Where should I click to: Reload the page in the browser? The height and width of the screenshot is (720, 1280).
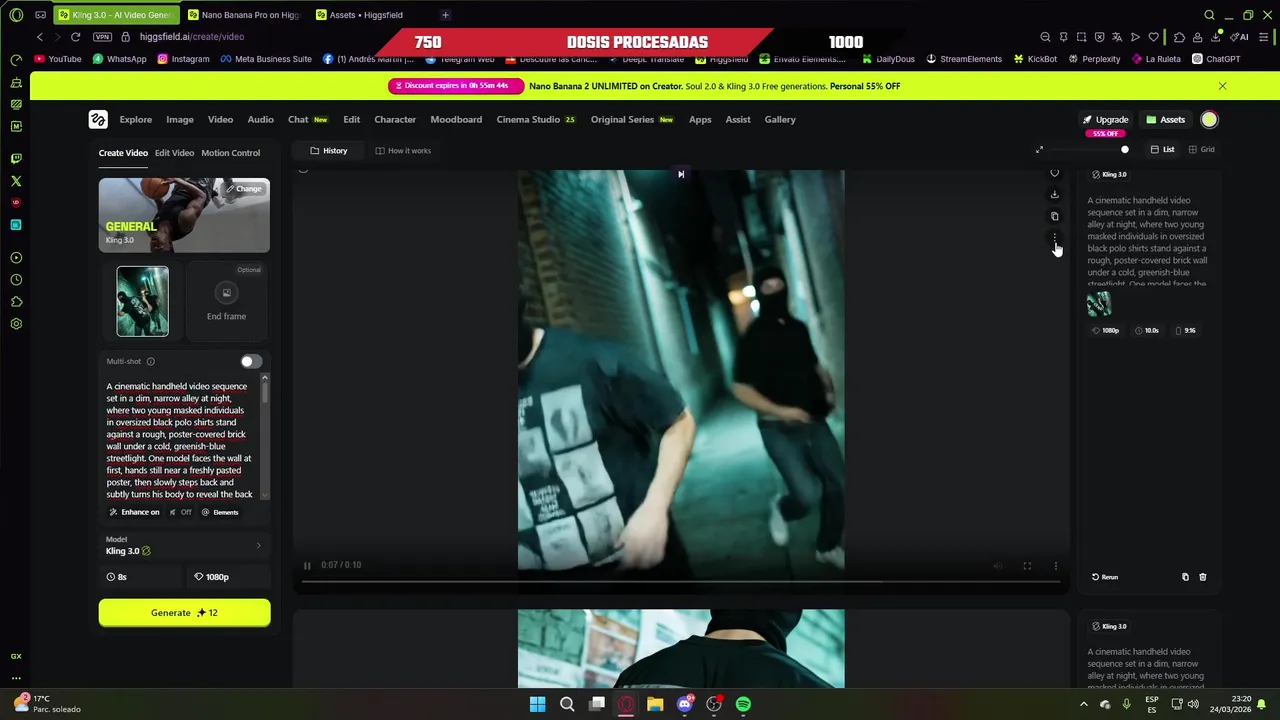[75, 37]
